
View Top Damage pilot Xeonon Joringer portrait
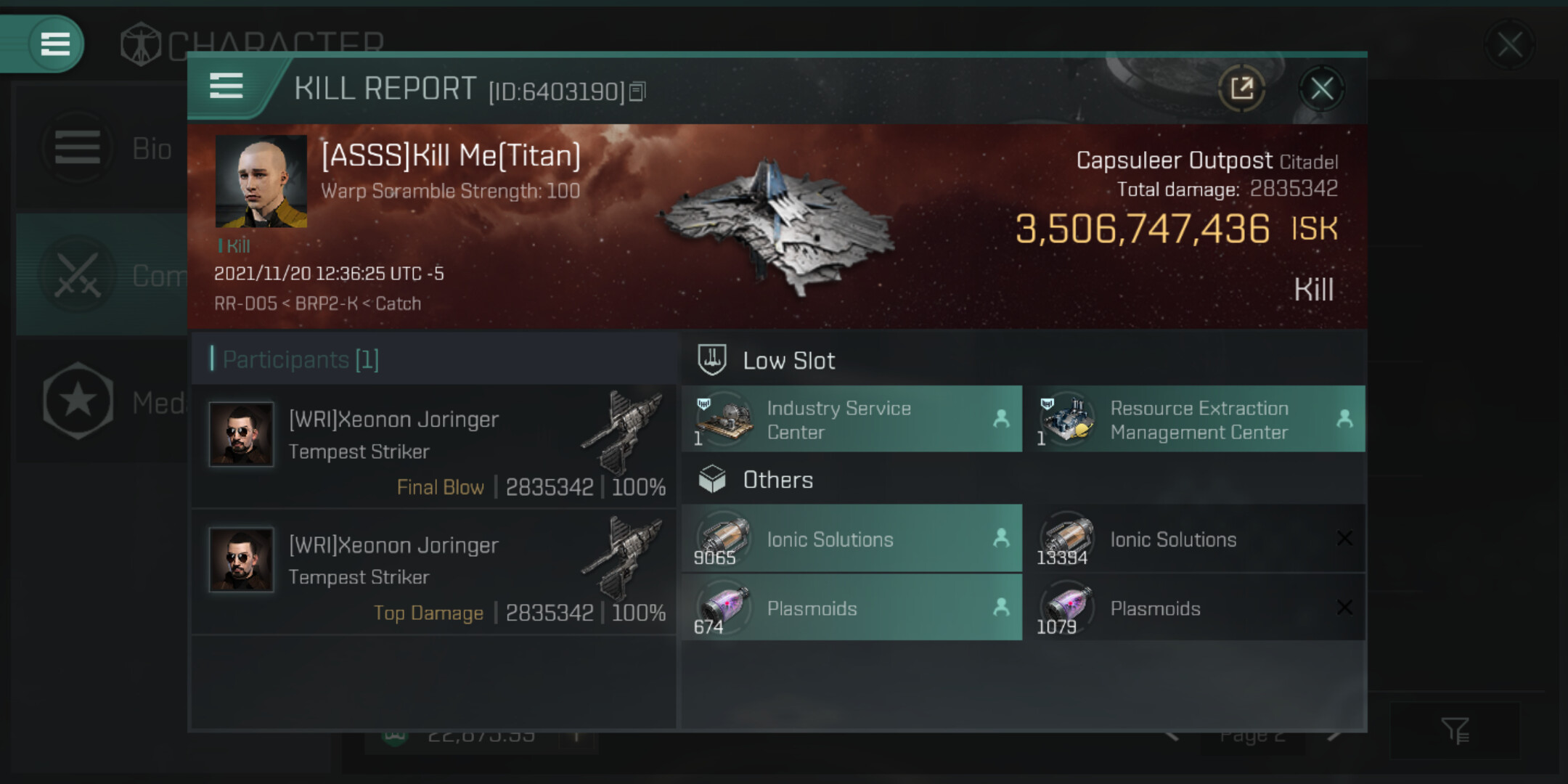pos(242,560)
